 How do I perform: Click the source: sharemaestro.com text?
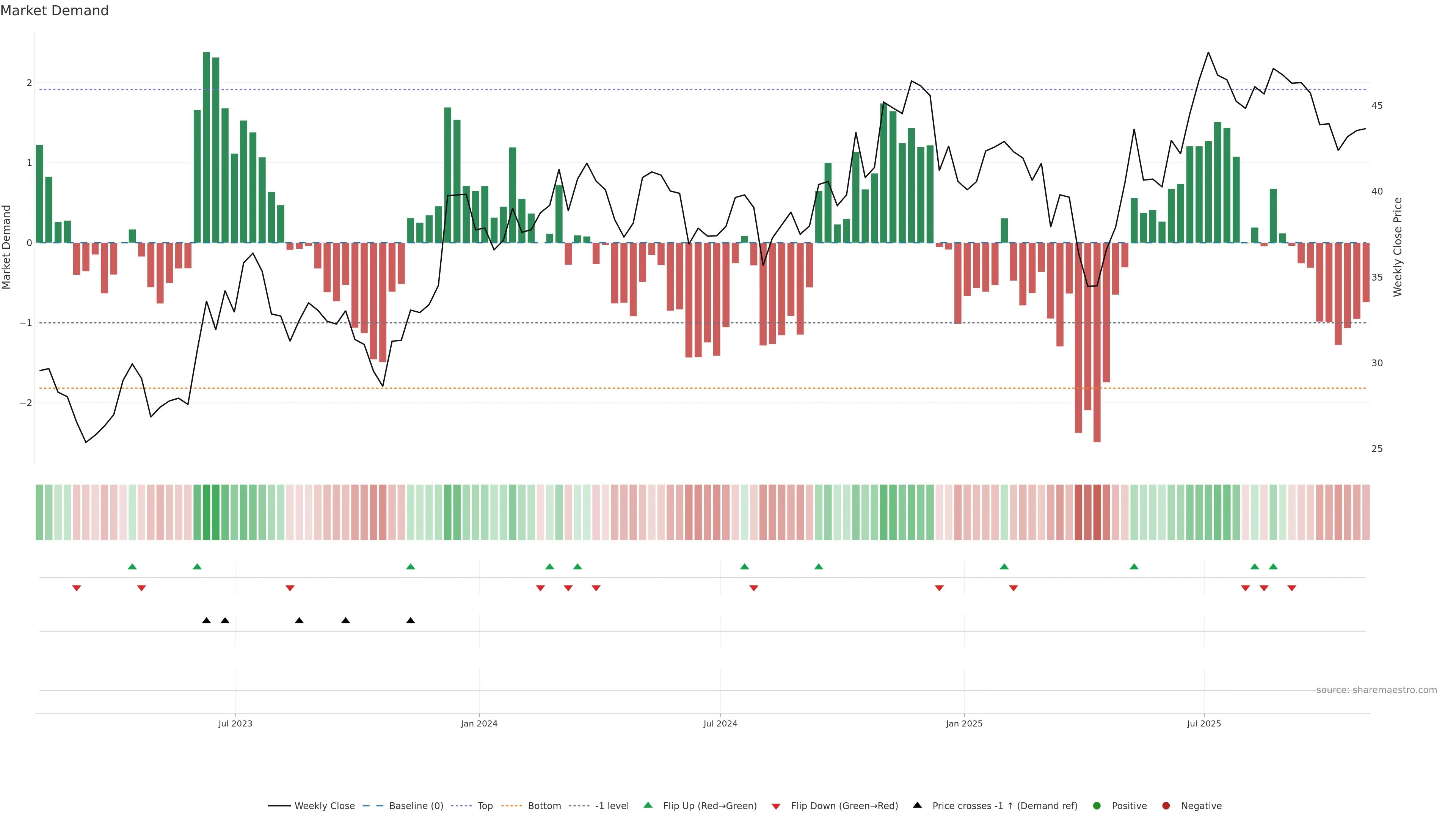coord(1376,690)
